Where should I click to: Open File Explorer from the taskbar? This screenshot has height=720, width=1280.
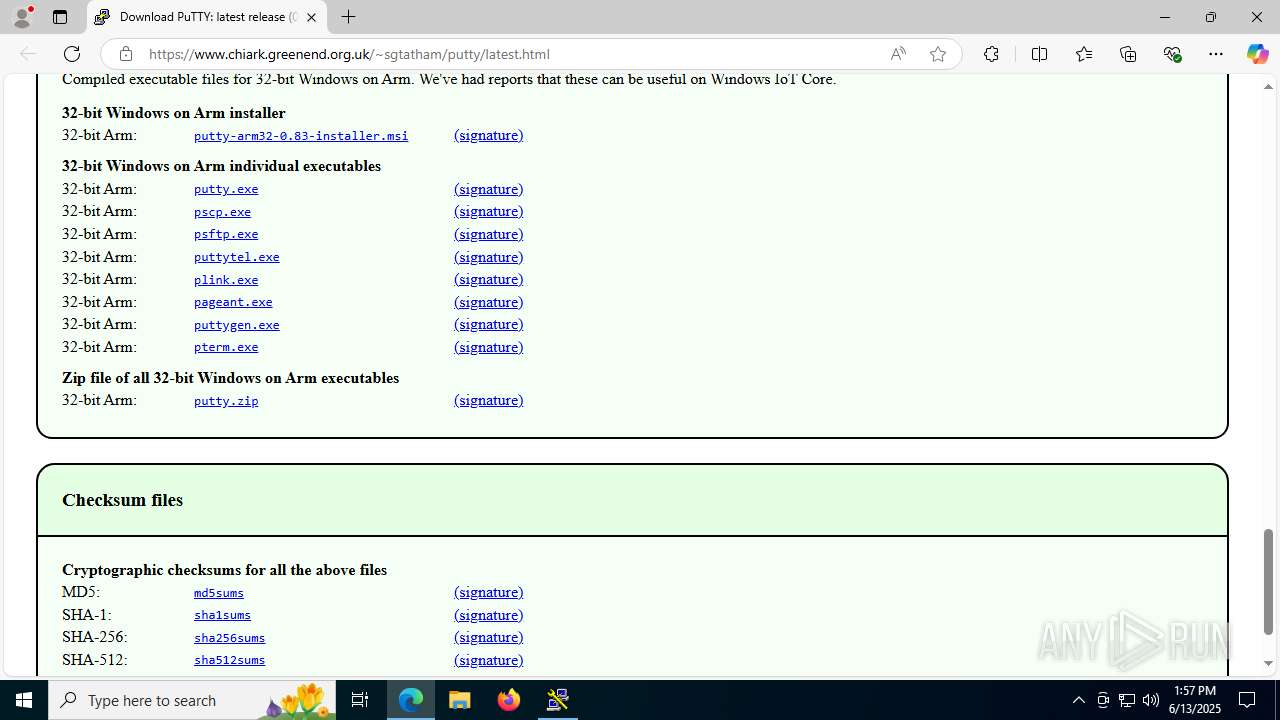tap(460, 700)
